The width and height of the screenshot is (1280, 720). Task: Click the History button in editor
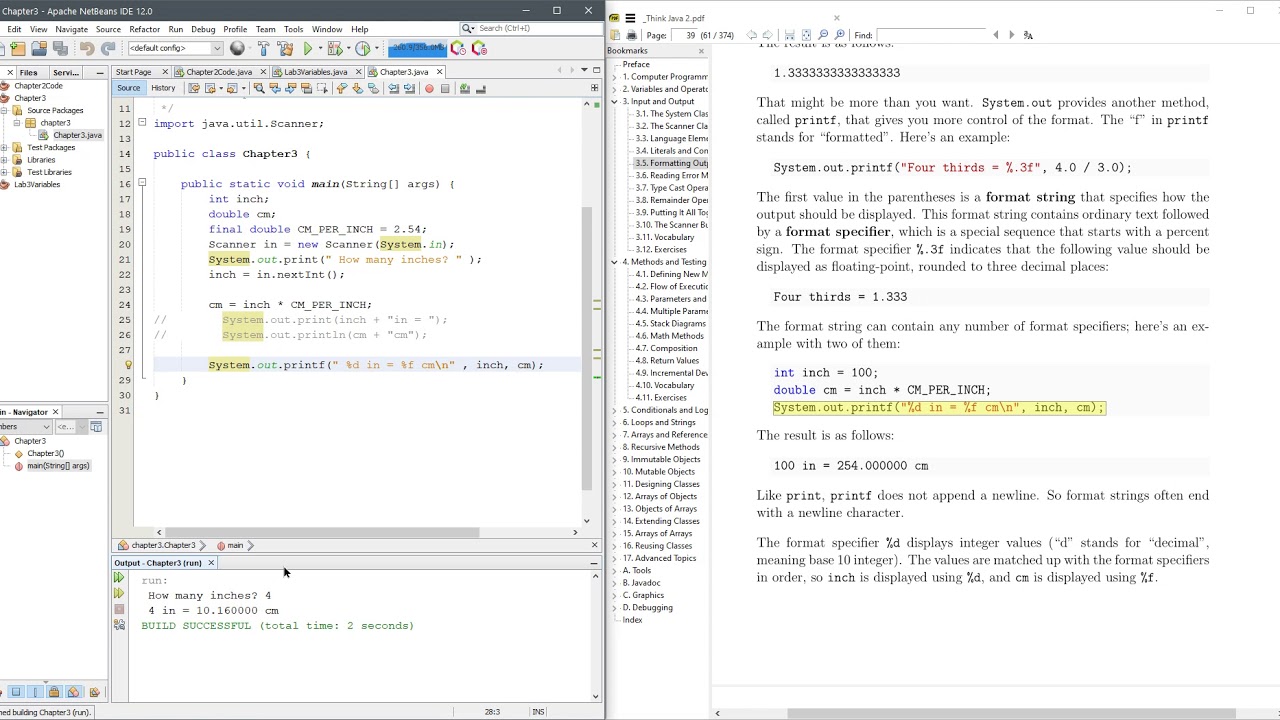click(x=163, y=88)
